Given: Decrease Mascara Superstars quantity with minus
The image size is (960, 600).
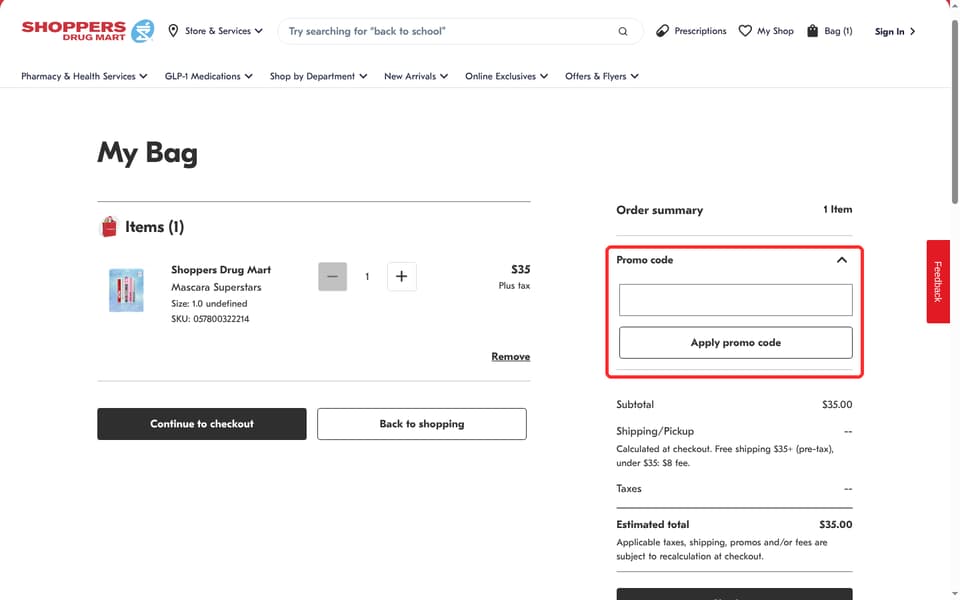Looking at the screenshot, I should point(332,277).
